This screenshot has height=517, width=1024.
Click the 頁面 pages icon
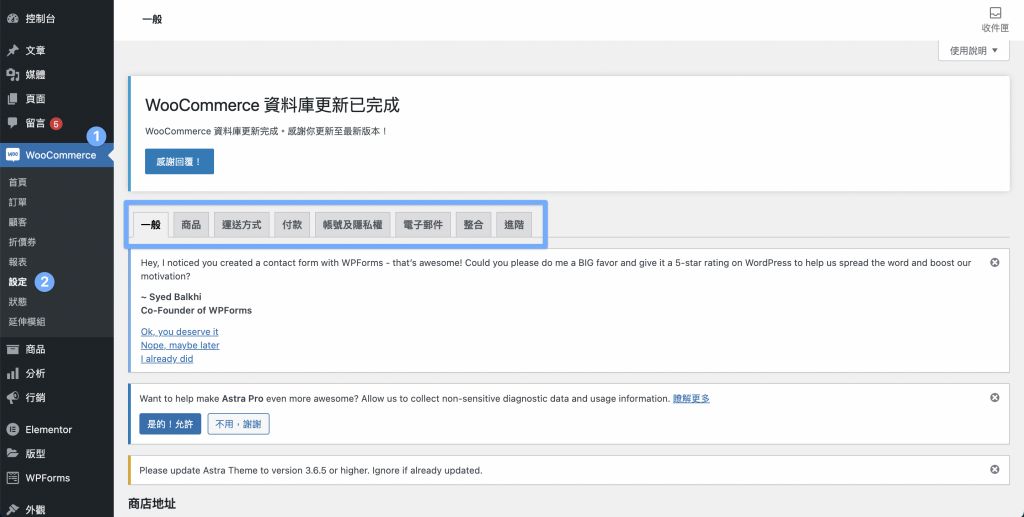(x=12, y=99)
